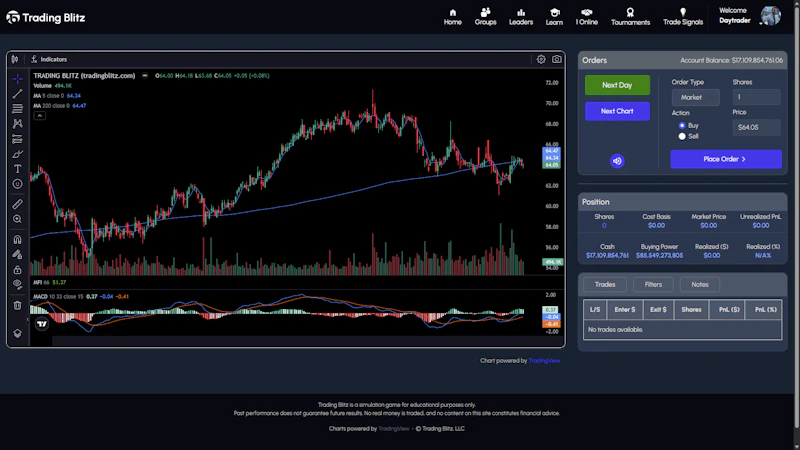The width and height of the screenshot is (800, 450).
Task: Click the MA 200 close indicator label
Action: click(49, 106)
